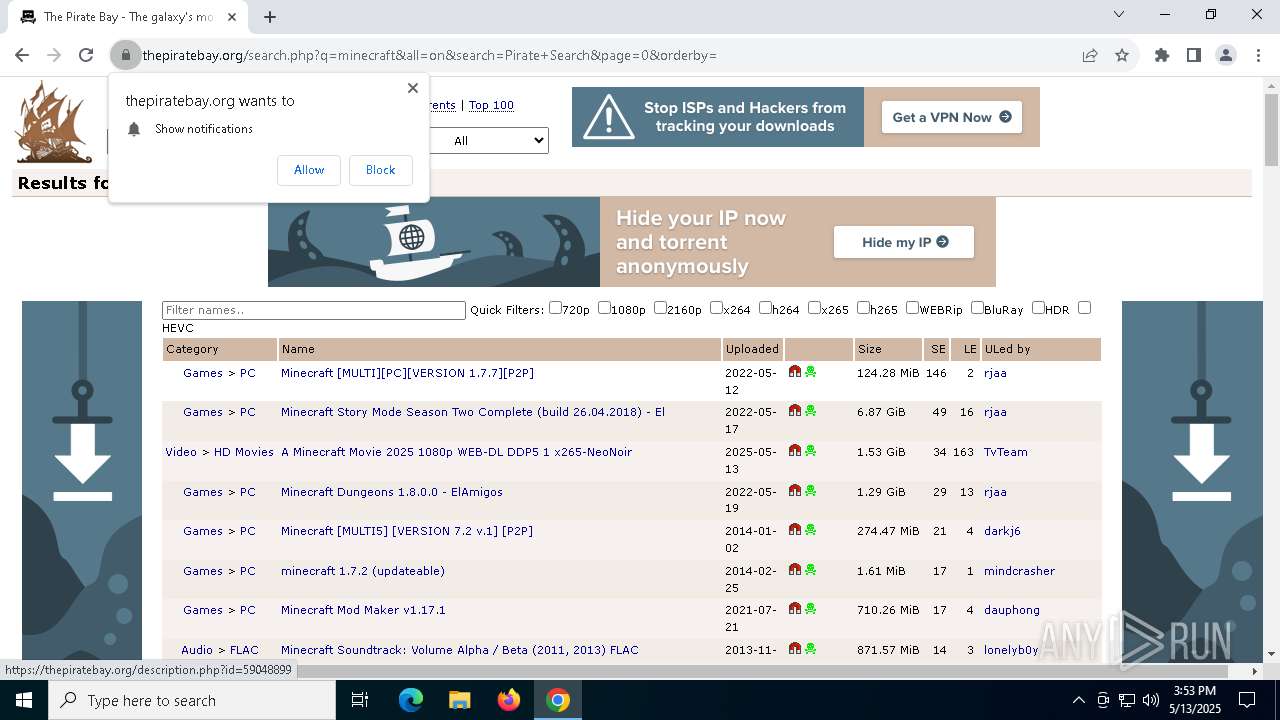
Task: Open uploader TvTeam profile link
Action: (x=1006, y=452)
